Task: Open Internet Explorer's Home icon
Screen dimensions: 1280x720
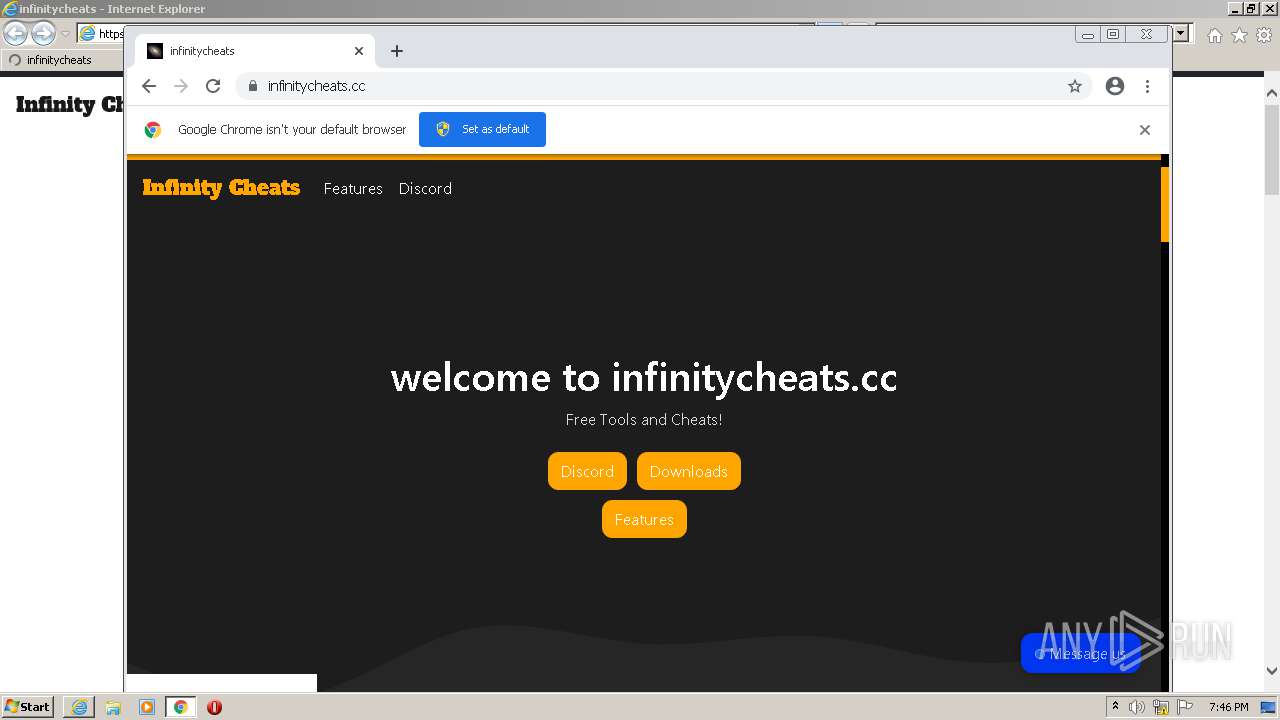Action: click(1214, 35)
